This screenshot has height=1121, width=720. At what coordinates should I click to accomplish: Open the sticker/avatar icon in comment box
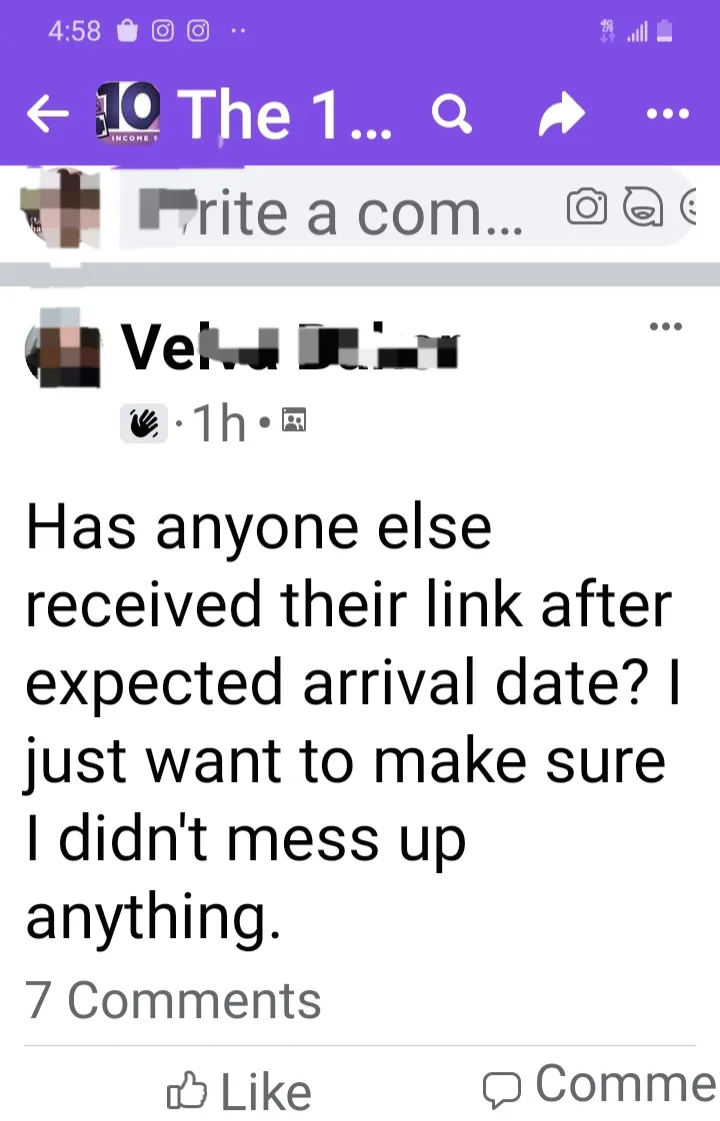pyautogui.click(x=643, y=207)
